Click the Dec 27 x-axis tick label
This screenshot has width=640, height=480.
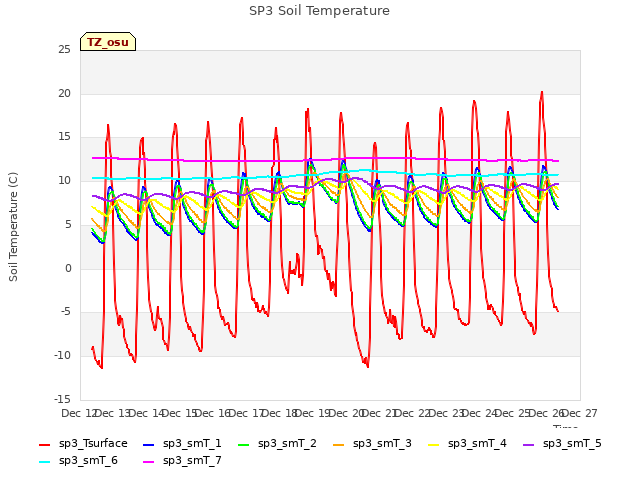click(581, 413)
